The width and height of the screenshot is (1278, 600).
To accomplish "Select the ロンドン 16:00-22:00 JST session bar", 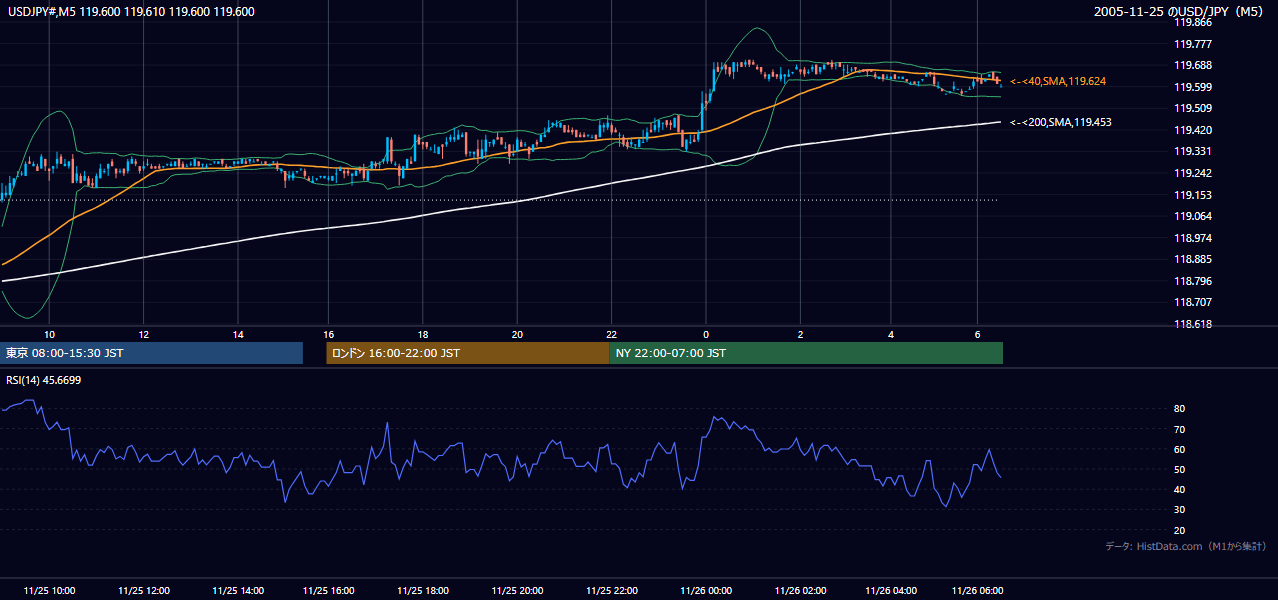I will (468, 353).
